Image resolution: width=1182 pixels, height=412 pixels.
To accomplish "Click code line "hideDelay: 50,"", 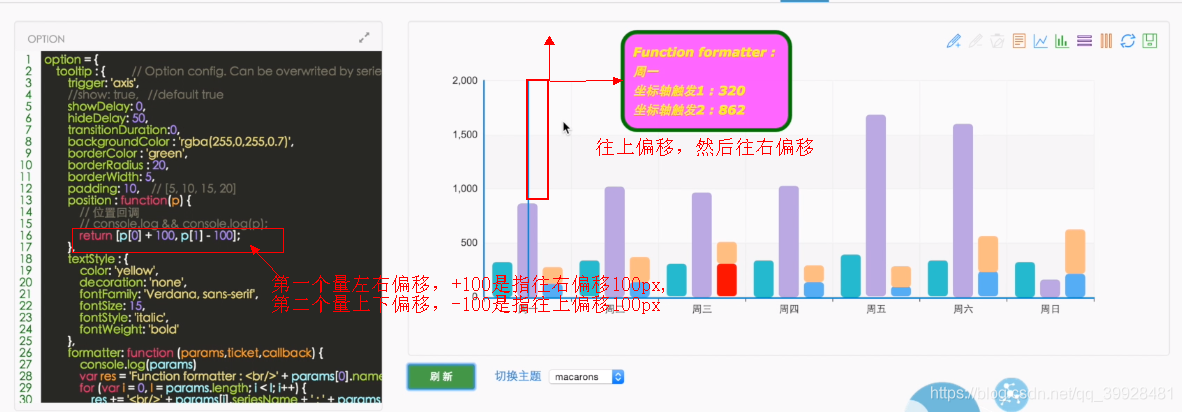I will pyautogui.click(x=106, y=118).
